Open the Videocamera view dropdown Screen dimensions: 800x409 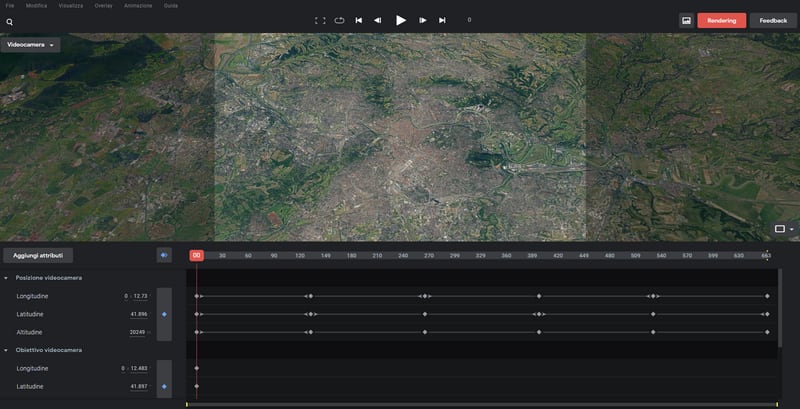30,45
